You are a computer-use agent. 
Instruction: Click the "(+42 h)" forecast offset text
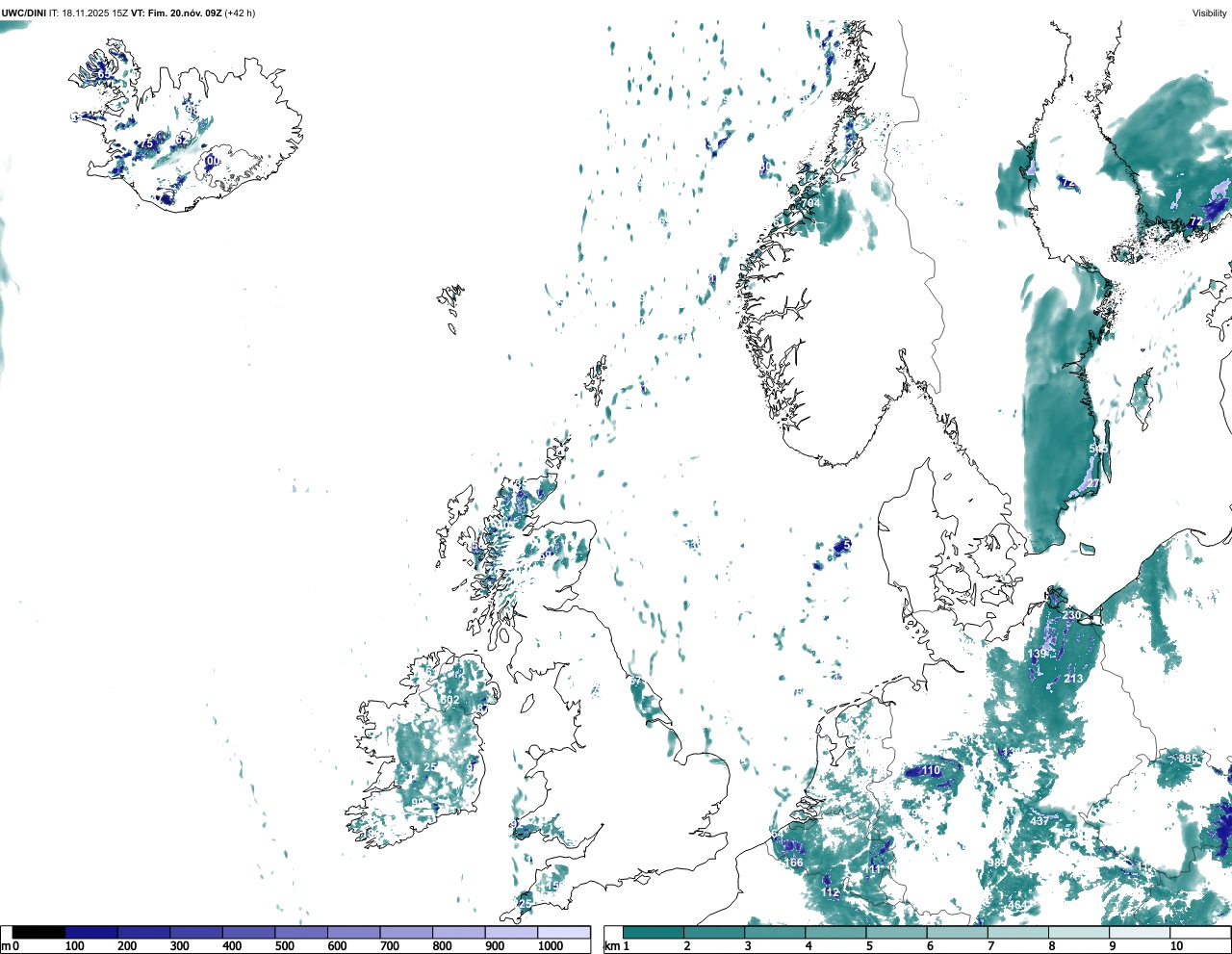pos(240,13)
